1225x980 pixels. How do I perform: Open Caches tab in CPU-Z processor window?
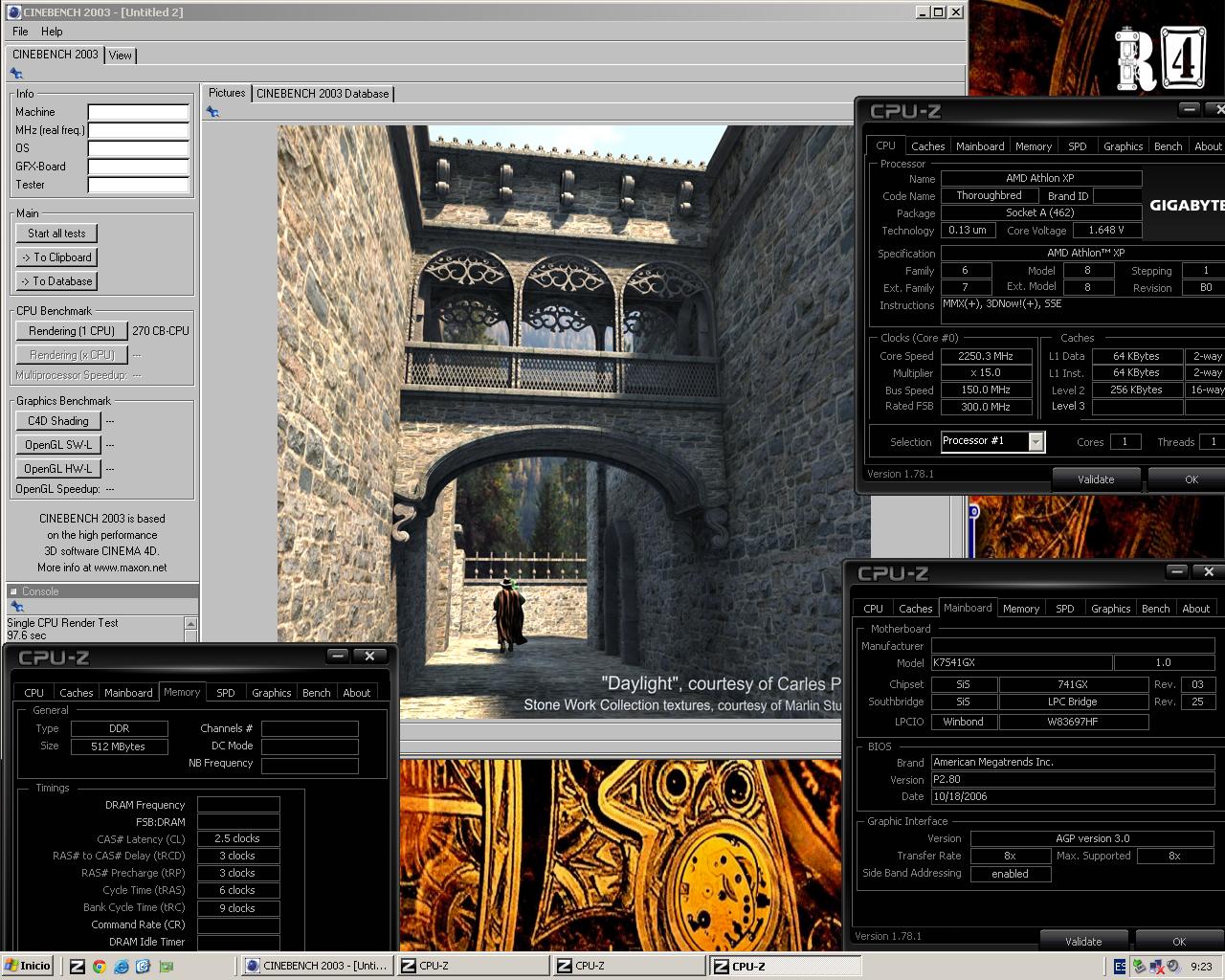click(927, 146)
